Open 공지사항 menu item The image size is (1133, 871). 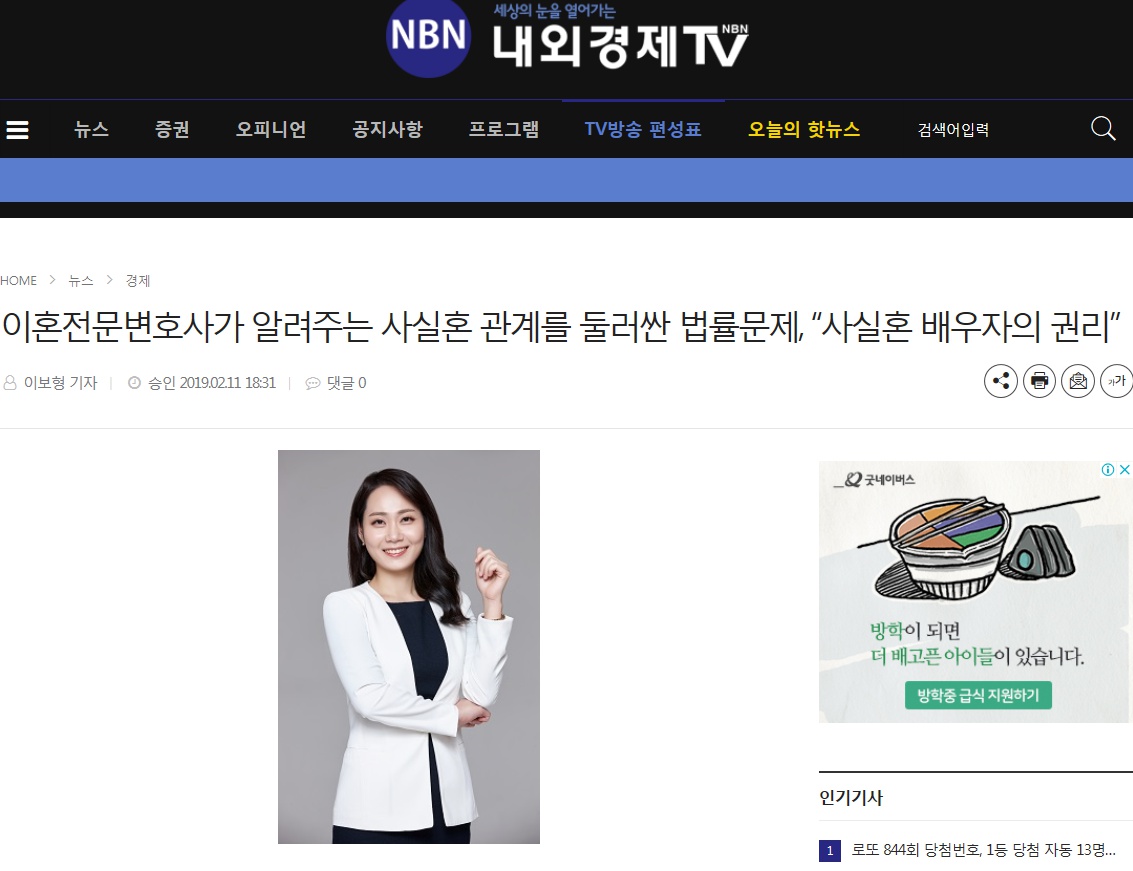point(387,129)
